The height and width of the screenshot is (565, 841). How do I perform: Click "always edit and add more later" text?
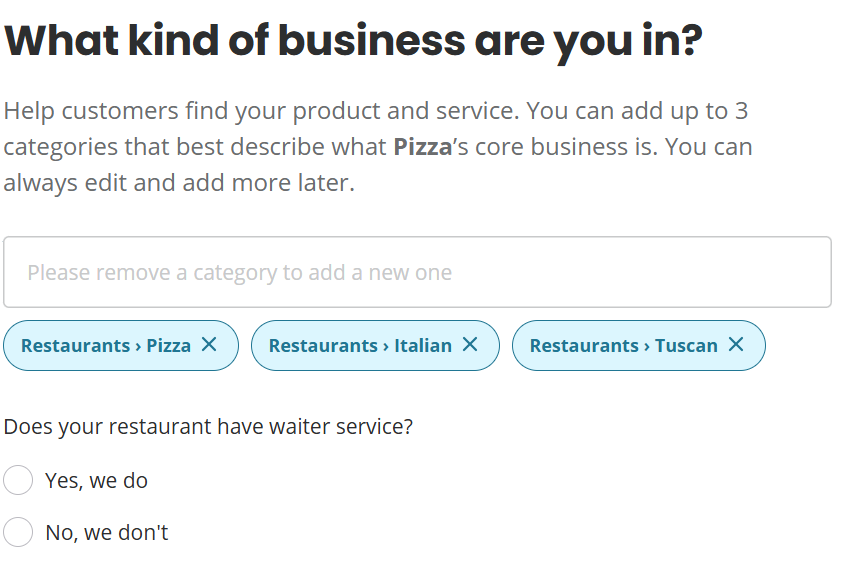179,184
